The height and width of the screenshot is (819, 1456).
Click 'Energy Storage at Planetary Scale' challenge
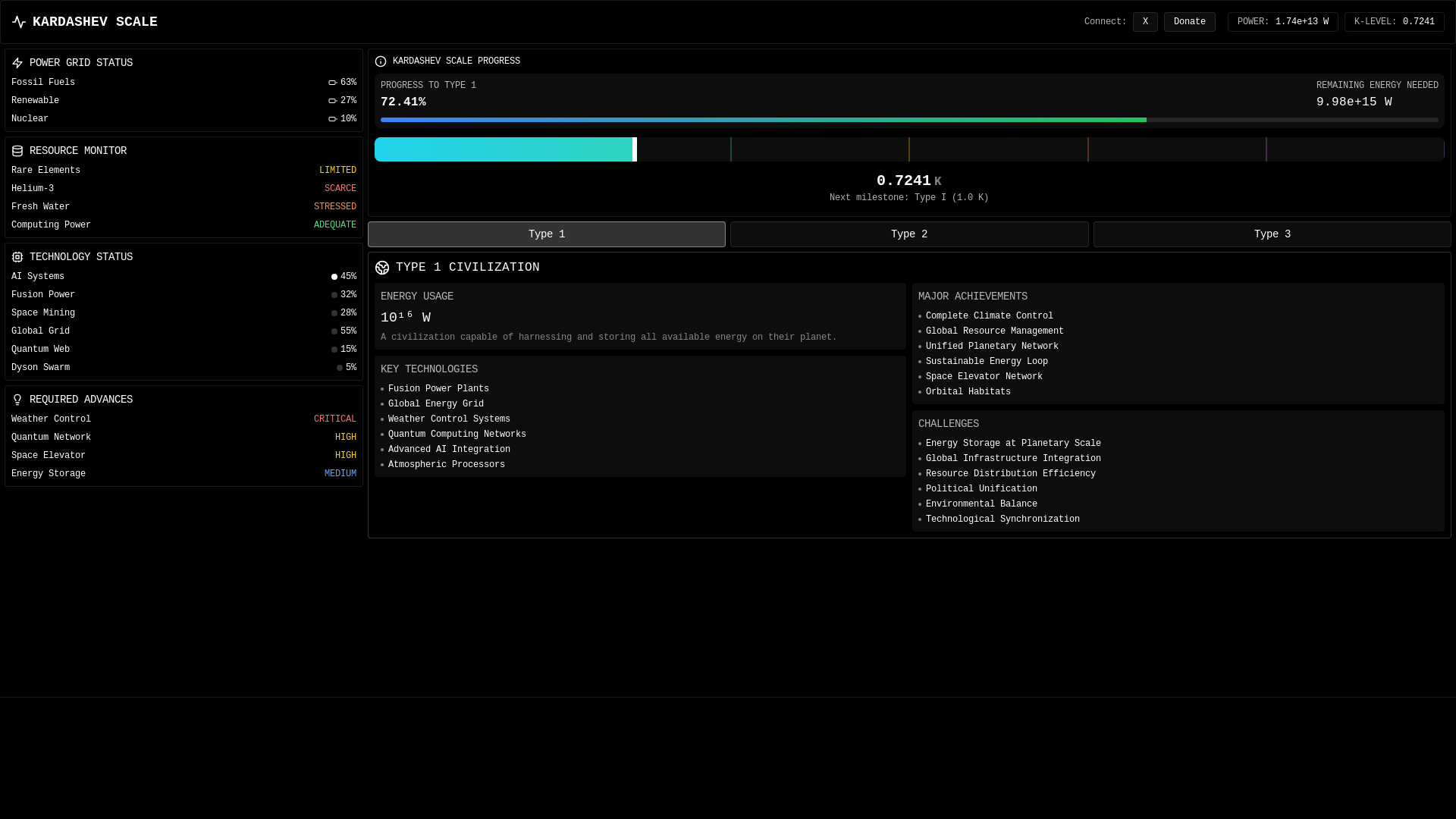pyautogui.click(x=1013, y=444)
